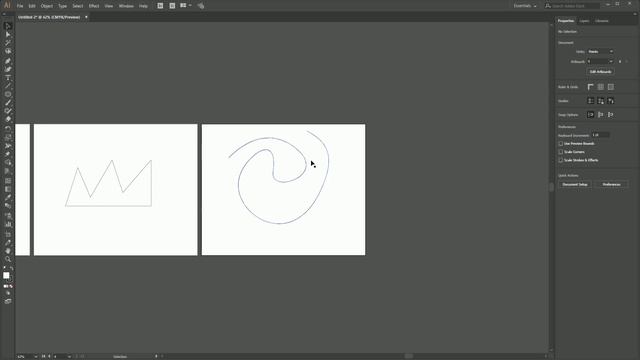Open the Essentials workspace switcher
The width and height of the screenshot is (640, 360).
click(525, 6)
